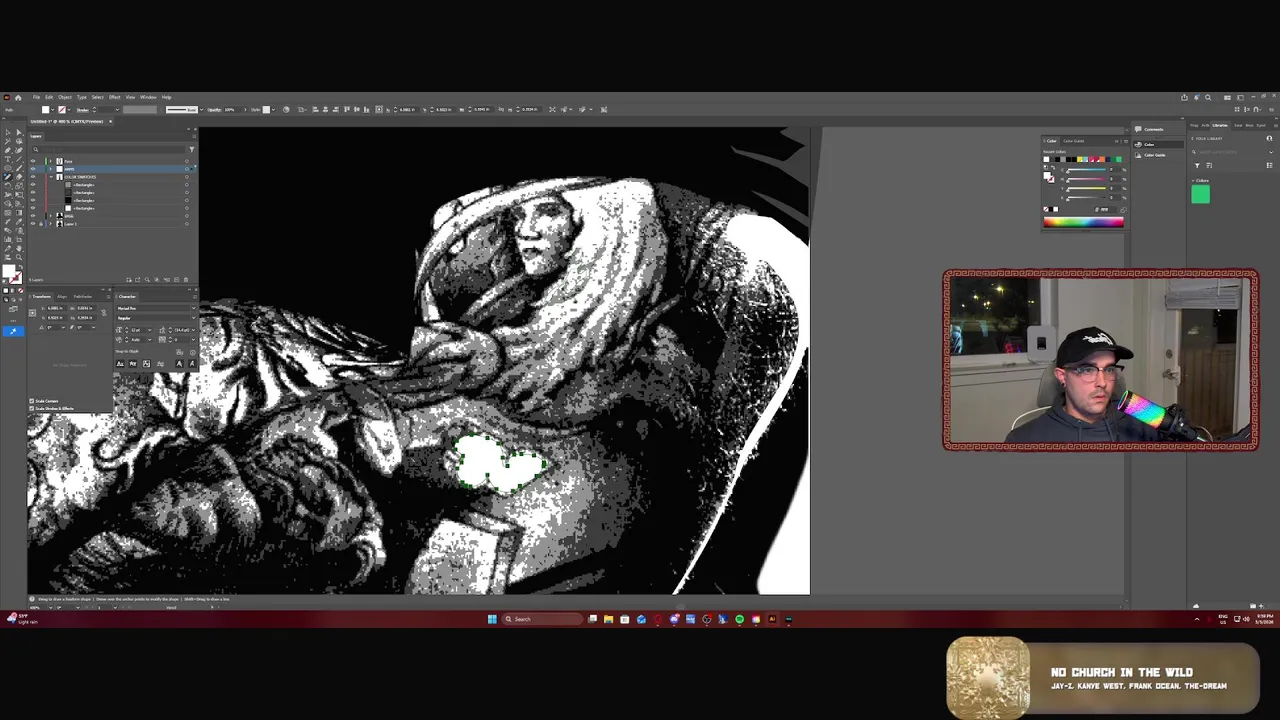Go back via YOUR LIBRARY link

pos(1207,138)
